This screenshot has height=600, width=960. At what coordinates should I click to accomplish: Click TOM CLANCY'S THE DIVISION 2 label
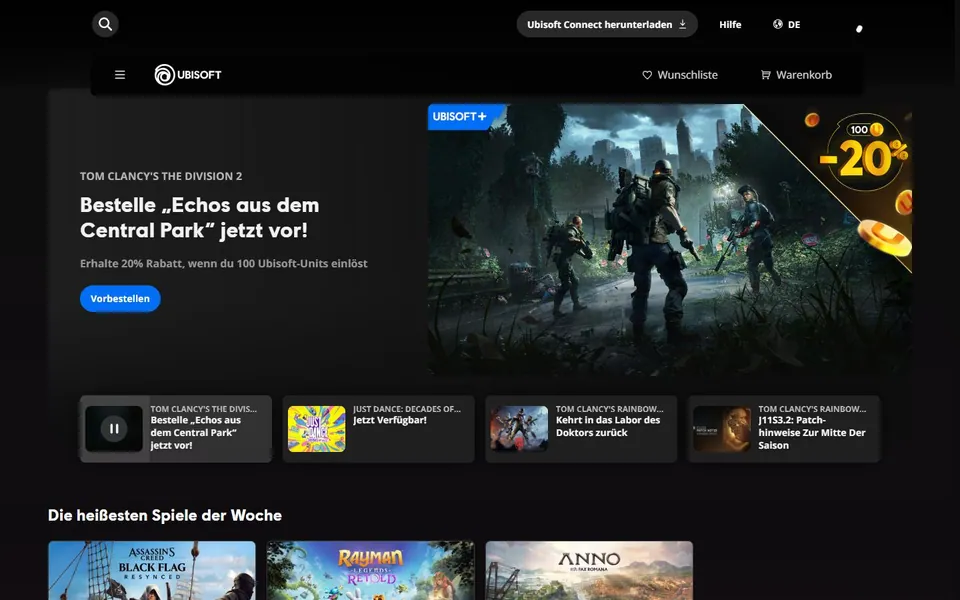[161, 176]
